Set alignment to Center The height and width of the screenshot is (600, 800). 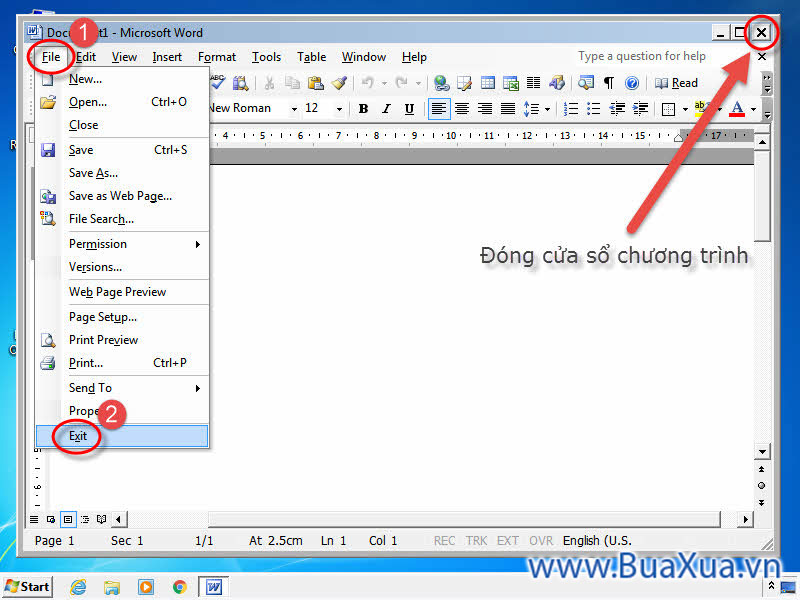click(462, 109)
